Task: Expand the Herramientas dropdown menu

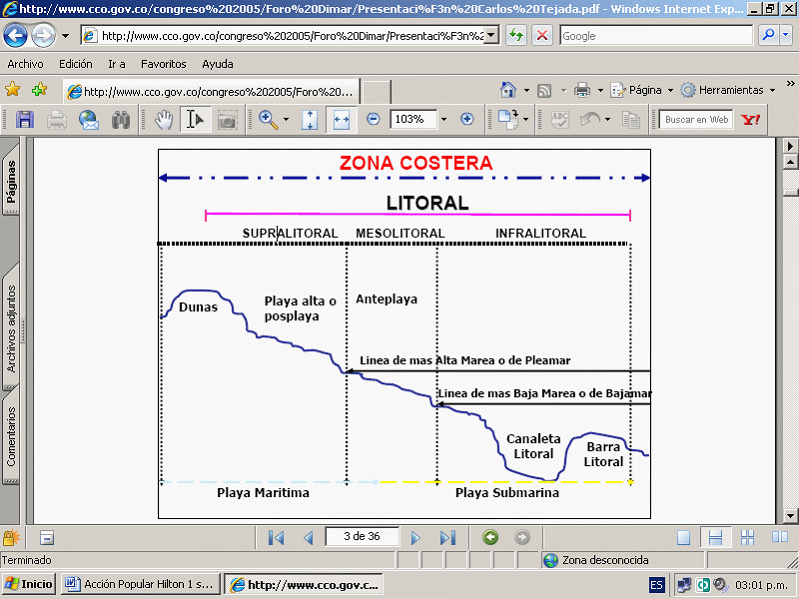Action: click(727, 90)
